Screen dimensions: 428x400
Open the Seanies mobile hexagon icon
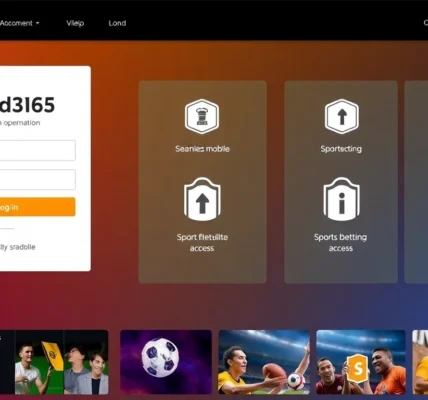202,116
